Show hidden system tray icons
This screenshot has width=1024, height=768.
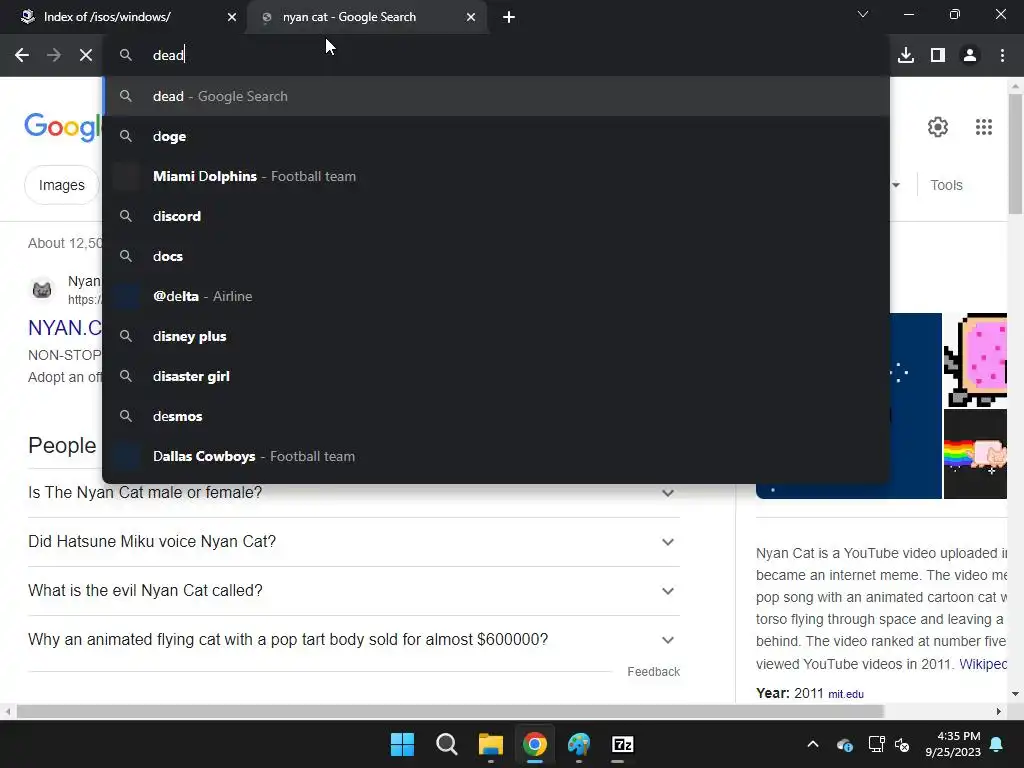coord(813,744)
